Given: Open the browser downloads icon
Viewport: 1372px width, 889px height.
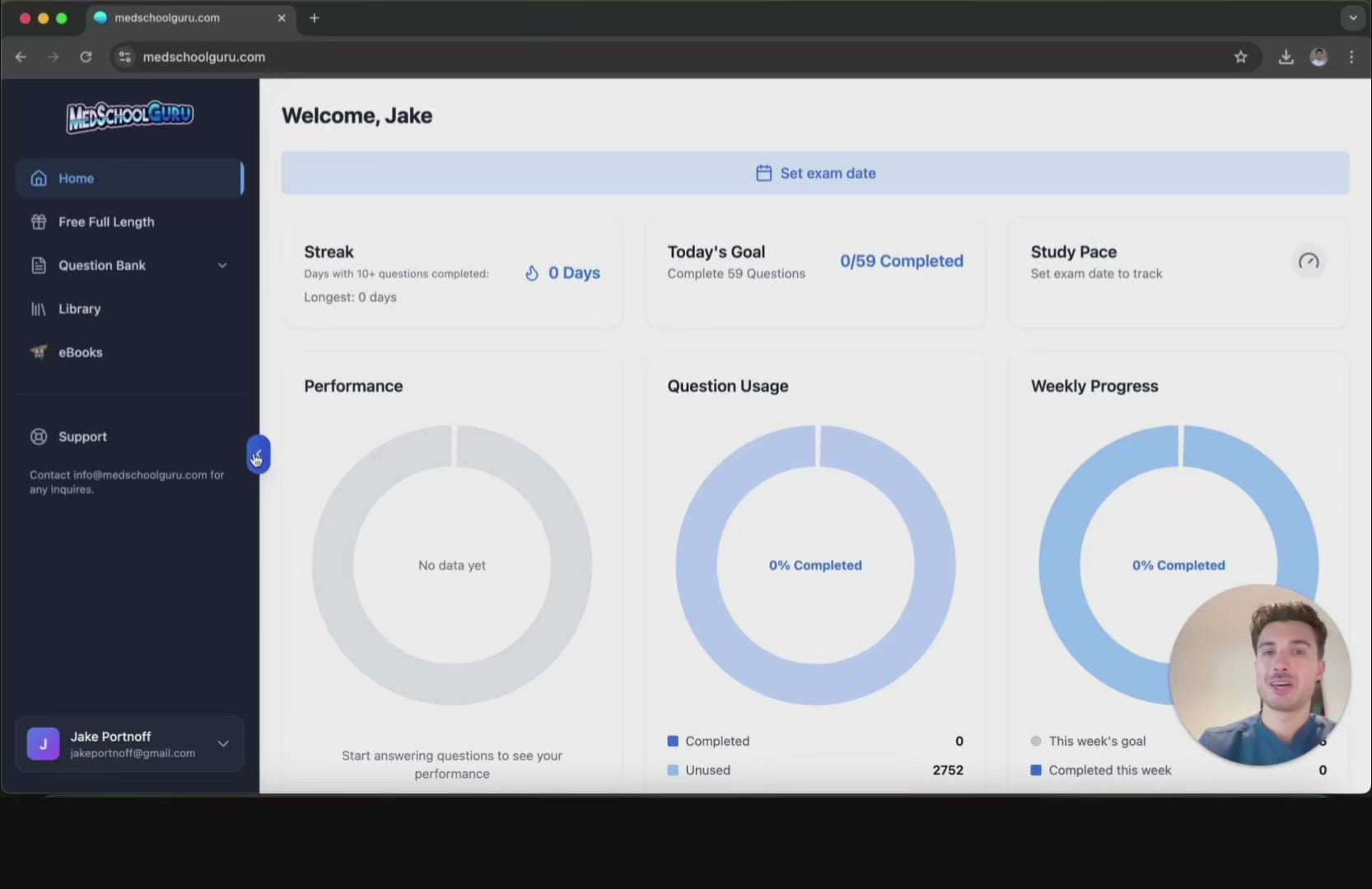Looking at the screenshot, I should pyautogui.click(x=1286, y=57).
